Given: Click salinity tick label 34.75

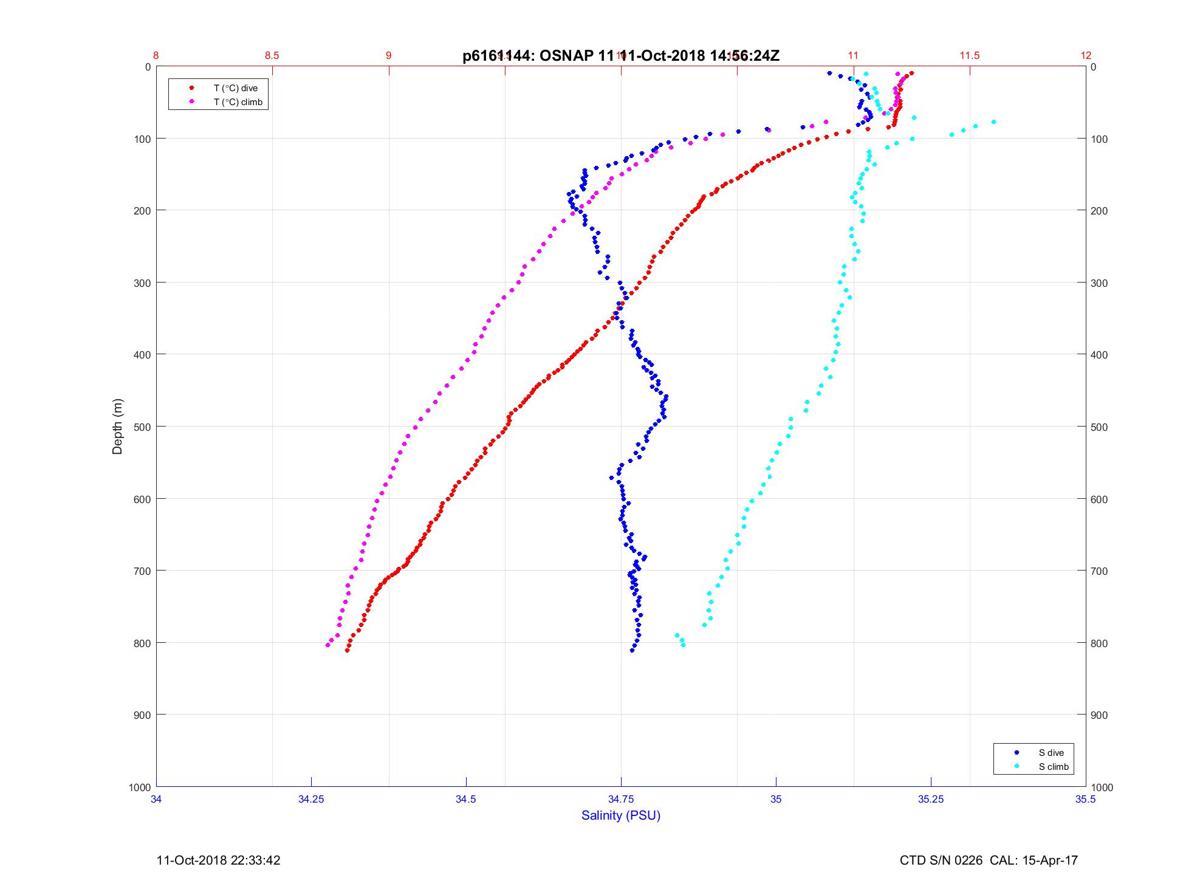Looking at the screenshot, I should pyautogui.click(x=621, y=799).
